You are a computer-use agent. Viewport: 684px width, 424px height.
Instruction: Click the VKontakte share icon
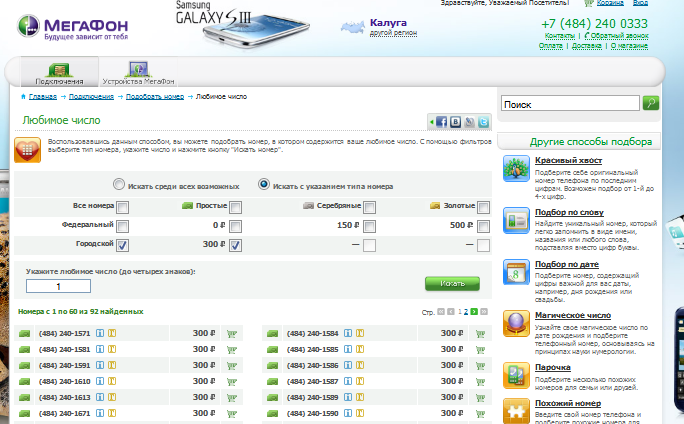[455, 122]
